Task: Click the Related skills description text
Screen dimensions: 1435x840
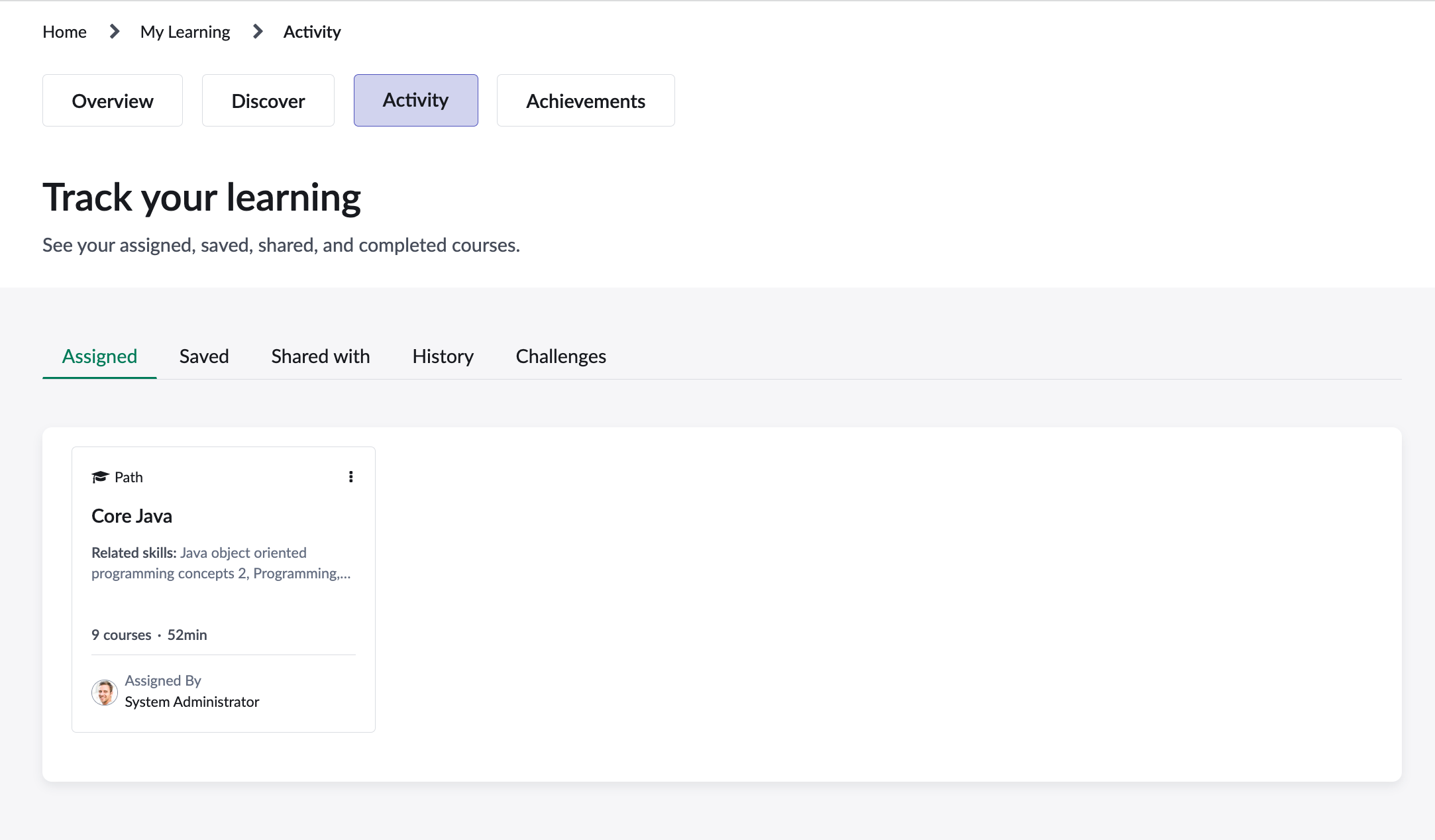Action: pos(221,563)
